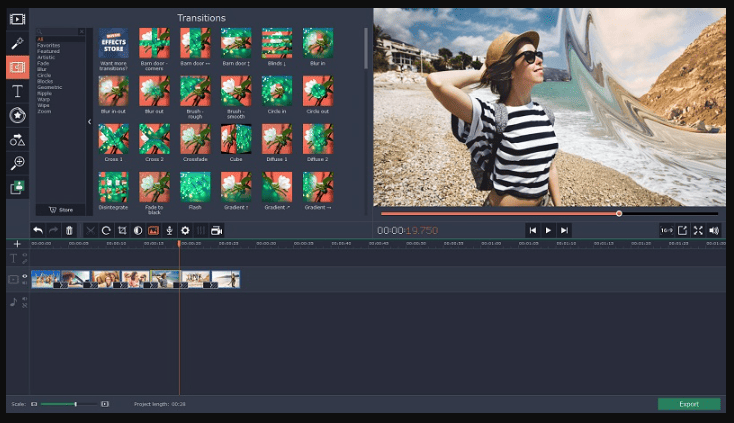Switch preview to fullscreen mode
The width and height of the screenshot is (734, 423).
click(698, 230)
